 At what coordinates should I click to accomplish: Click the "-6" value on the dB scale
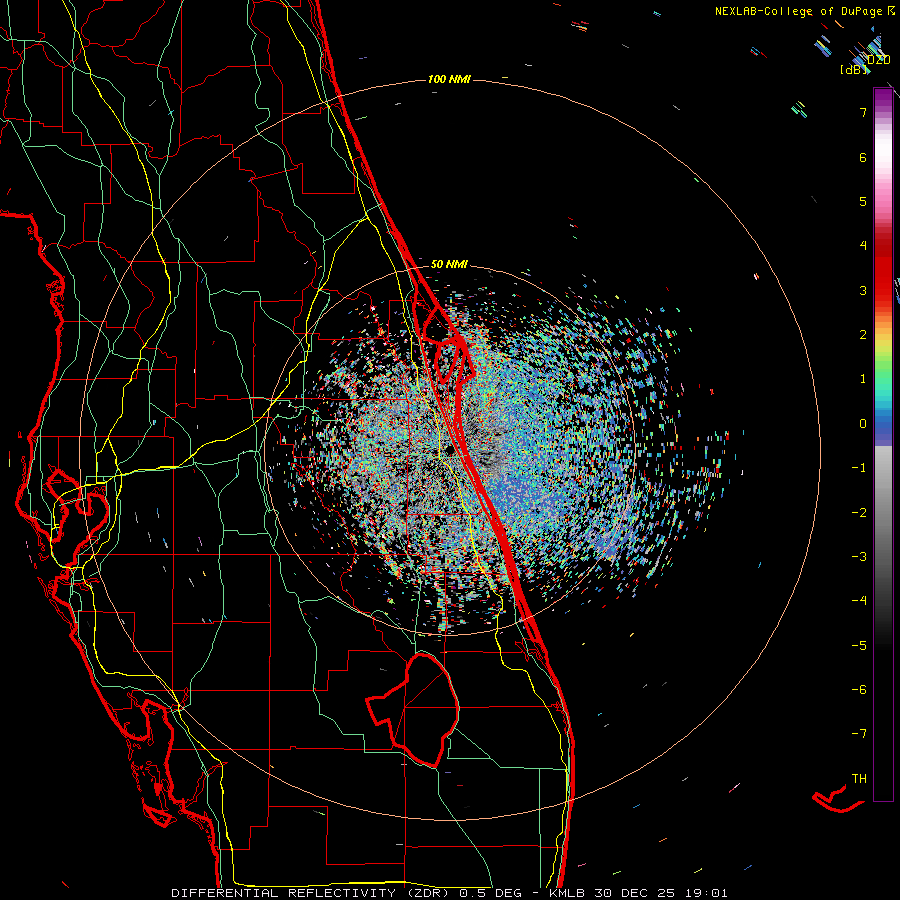859,690
